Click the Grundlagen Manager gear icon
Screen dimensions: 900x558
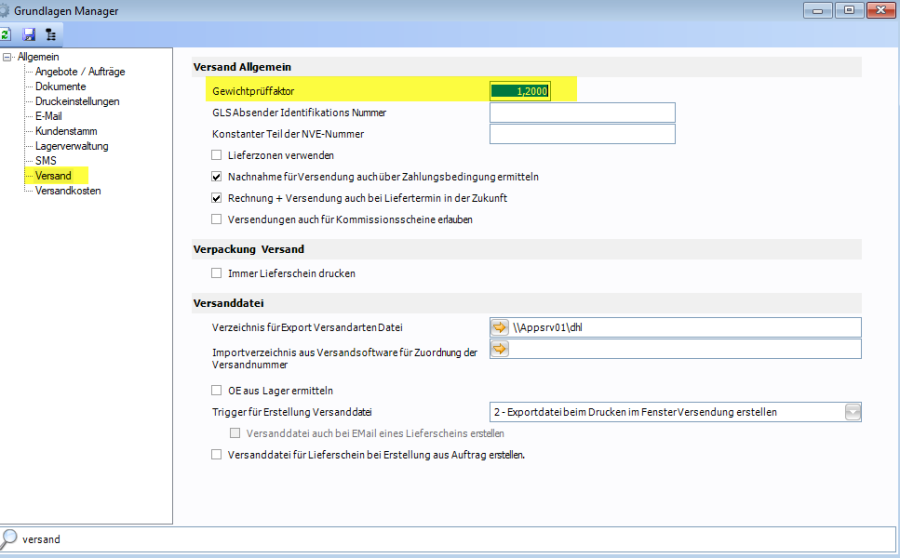tap(5, 11)
